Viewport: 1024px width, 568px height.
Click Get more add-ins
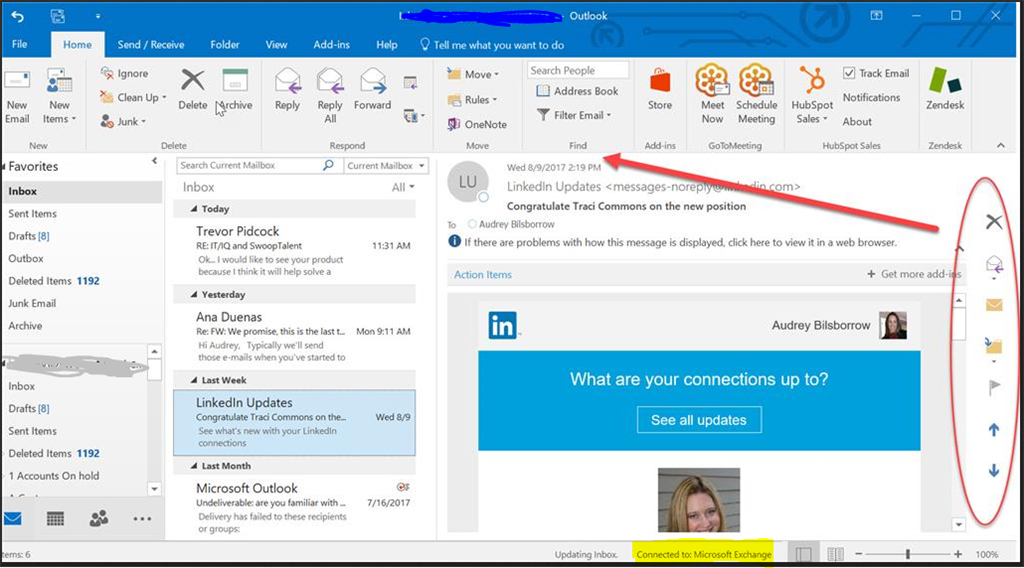tap(913, 274)
